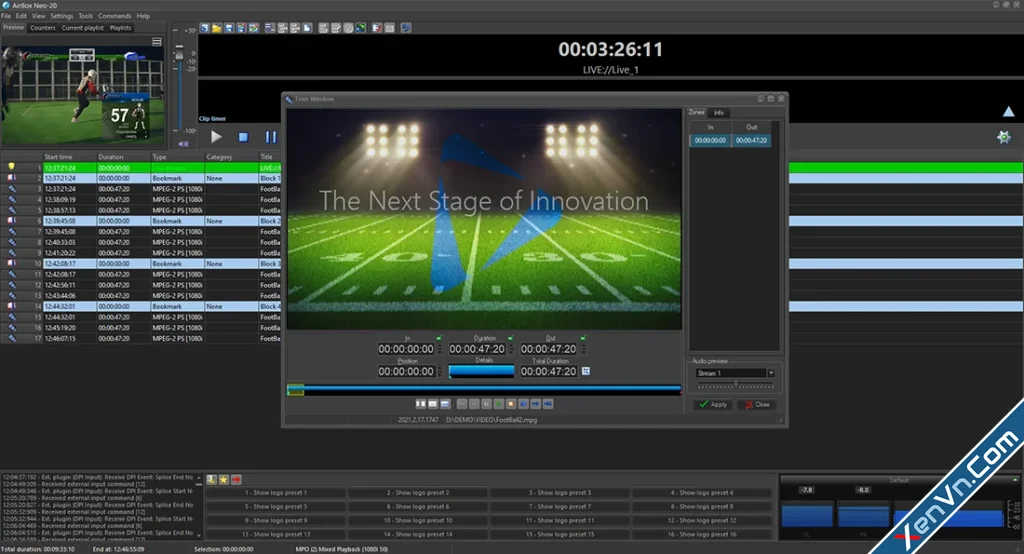Switch to the Playlists tab
Viewport: 1024px width, 554px height.
(120, 28)
